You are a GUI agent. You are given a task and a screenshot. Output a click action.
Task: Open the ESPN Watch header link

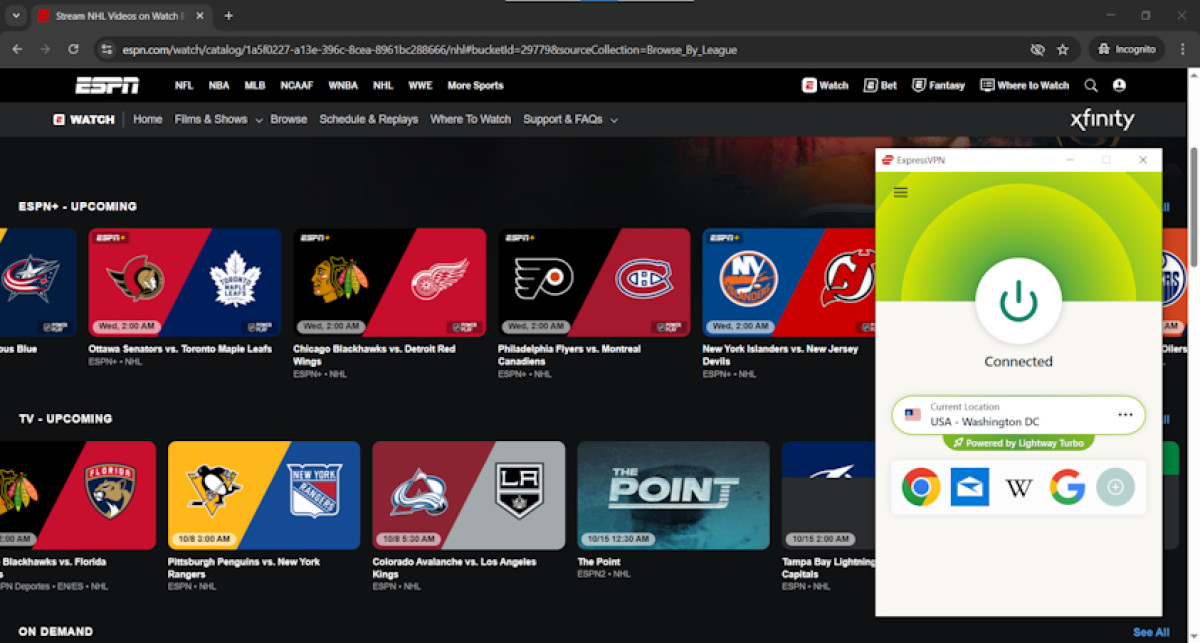[x=825, y=86]
